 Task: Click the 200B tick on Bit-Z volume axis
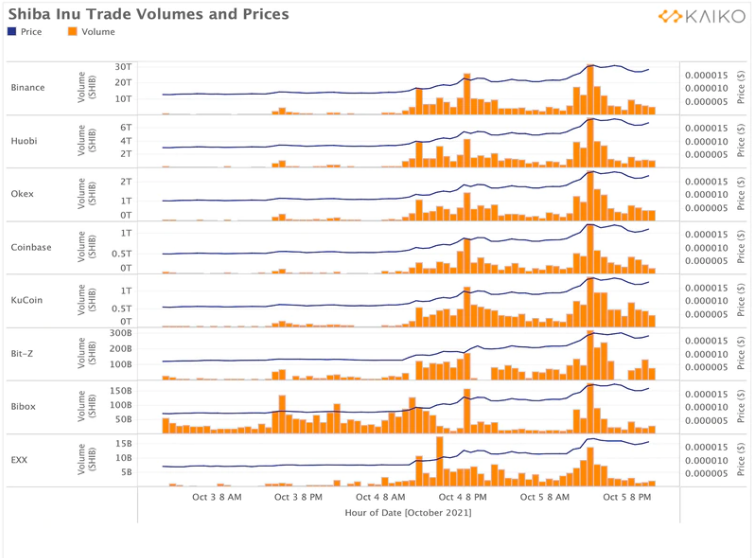coord(120,349)
